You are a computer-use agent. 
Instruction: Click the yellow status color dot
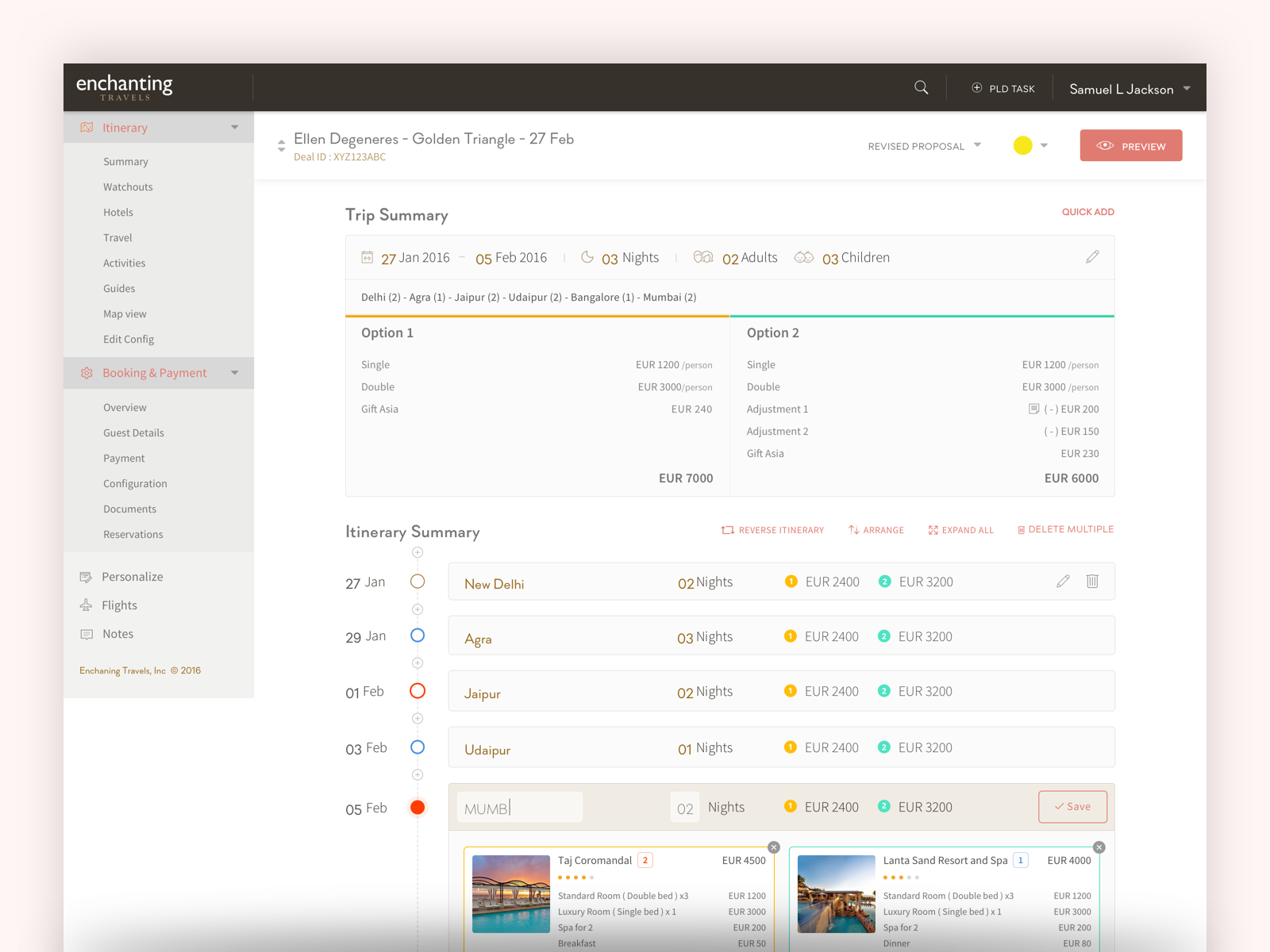(x=1022, y=146)
